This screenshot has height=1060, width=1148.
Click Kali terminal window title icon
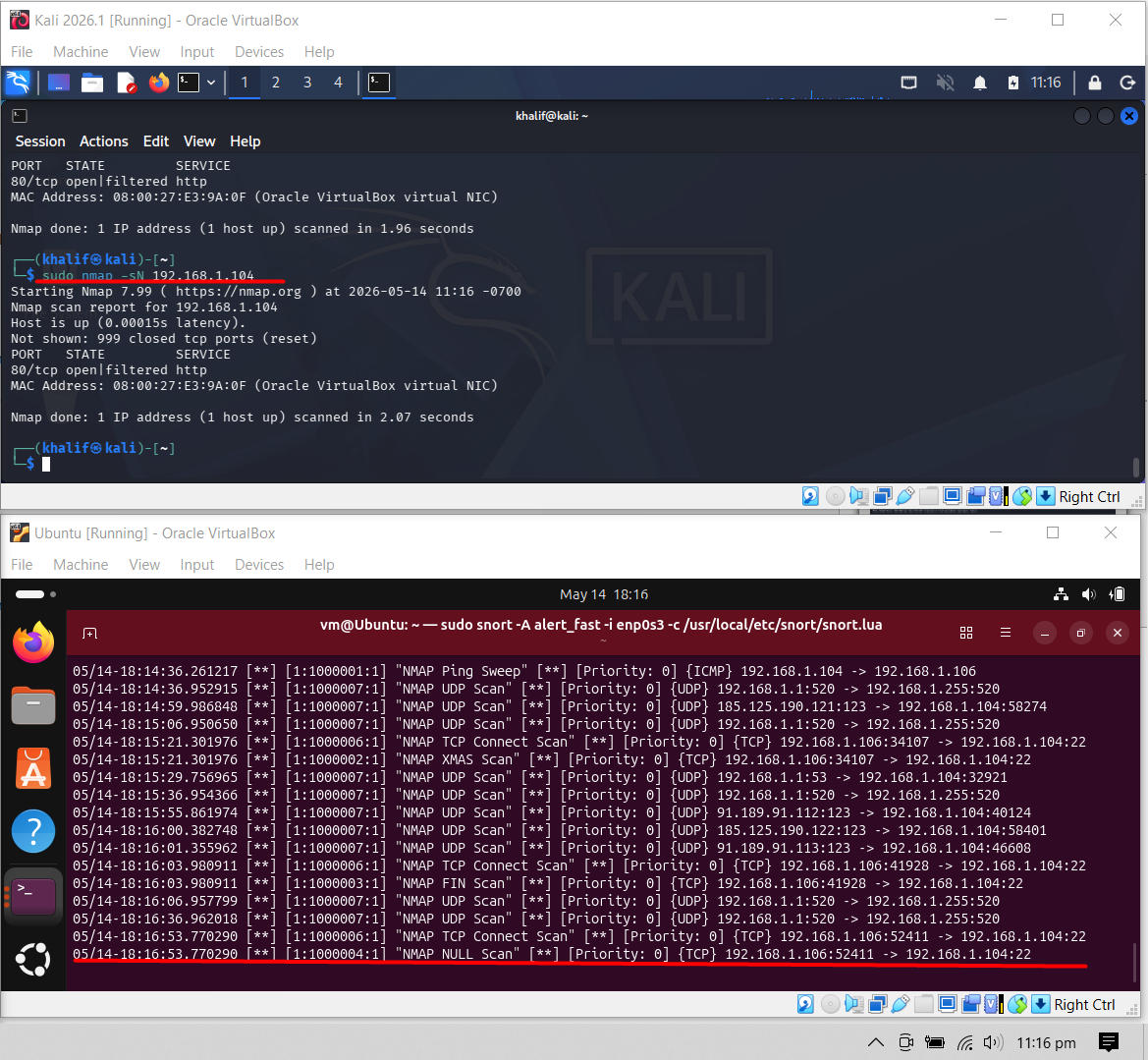point(20,116)
